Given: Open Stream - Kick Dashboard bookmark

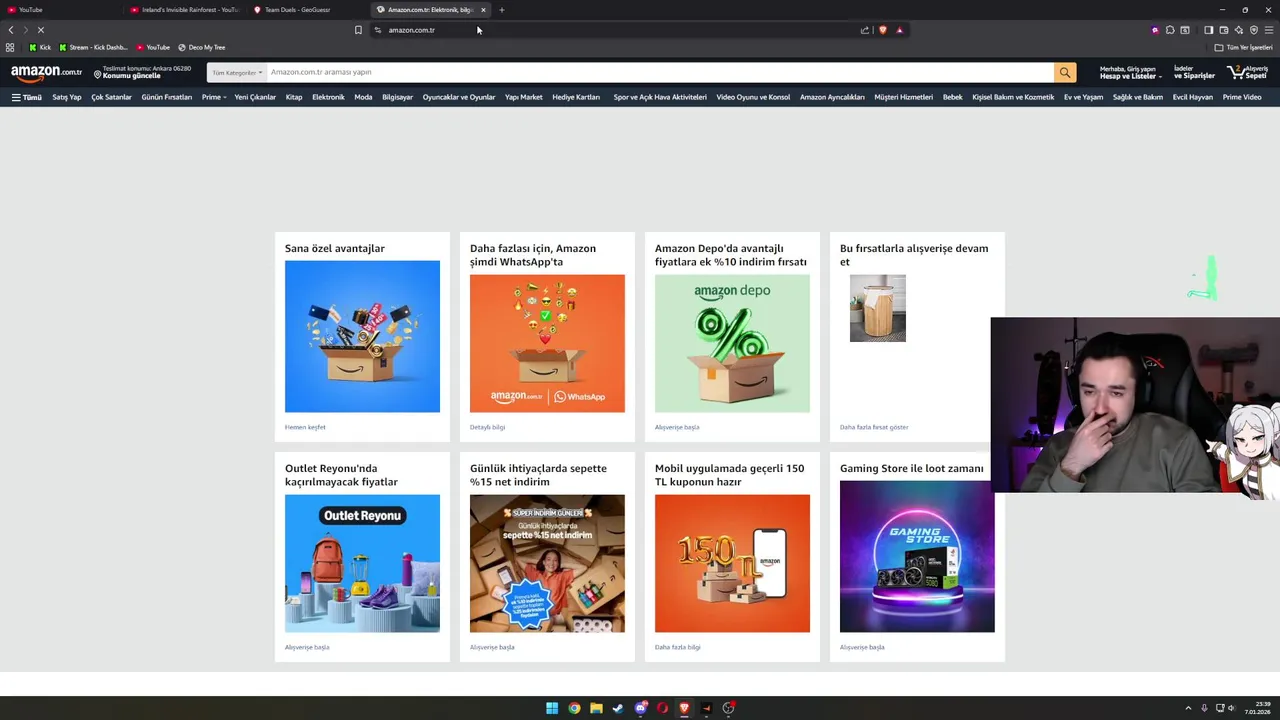Looking at the screenshot, I should coord(93,47).
